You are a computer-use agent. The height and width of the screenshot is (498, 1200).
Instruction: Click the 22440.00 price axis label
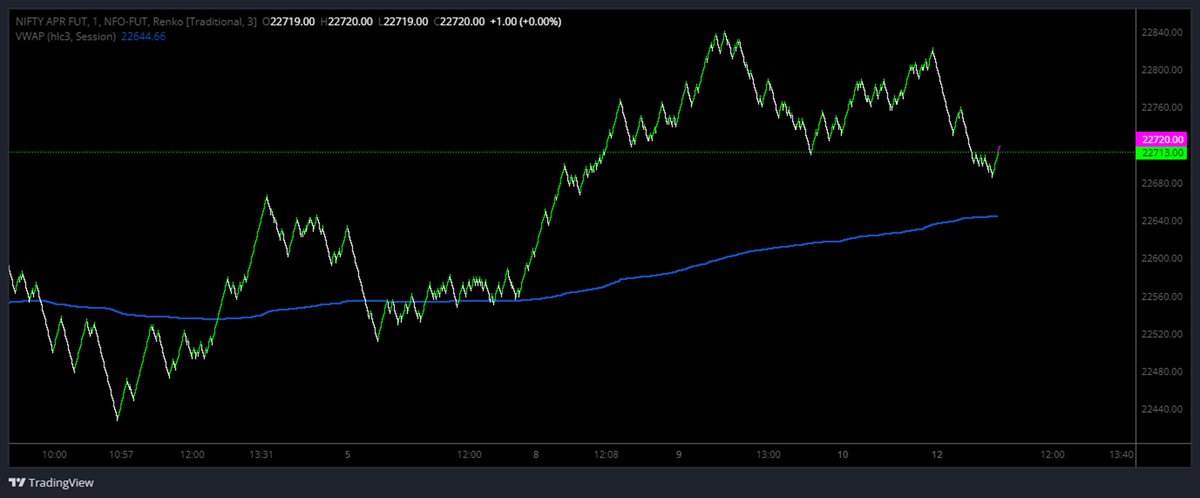click(x=1162, y=409)
